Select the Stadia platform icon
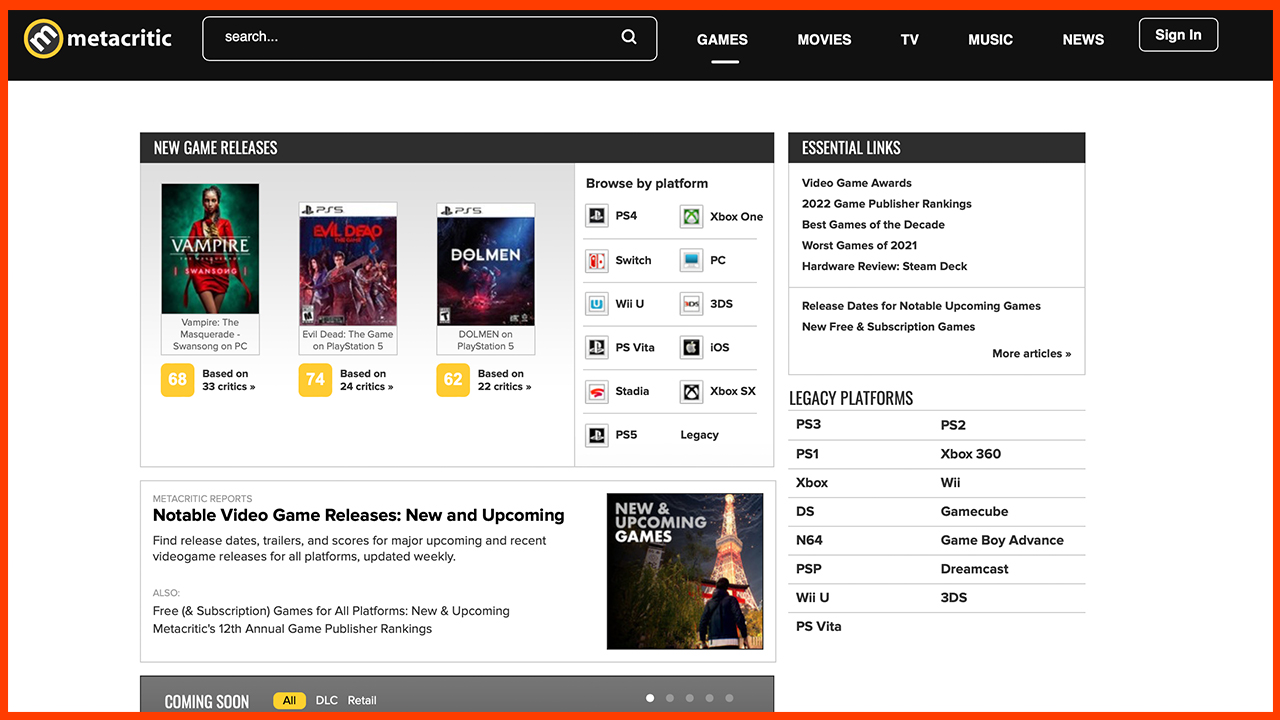 tap(597, 392)
